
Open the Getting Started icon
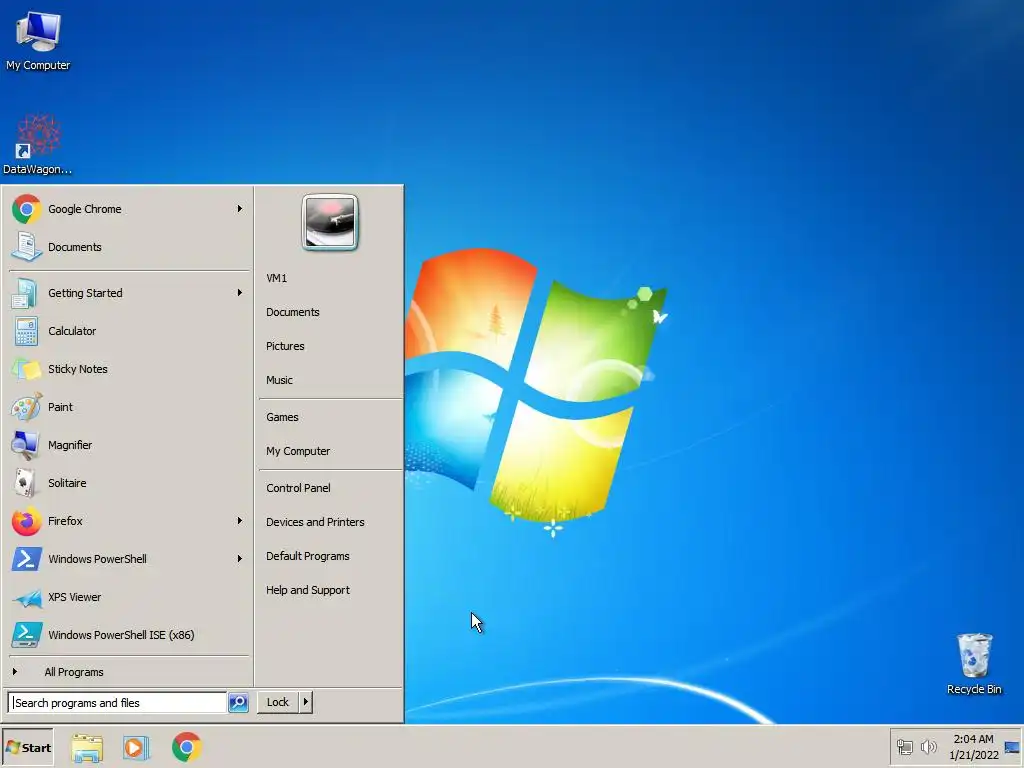pos(26,293)
